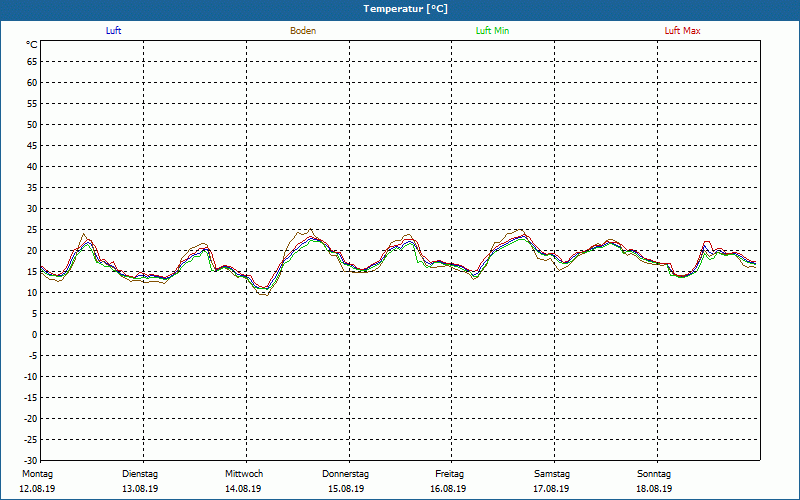Click the -30 value on the y-axis
Viewport: 800px width, 500px height.
(31, 461)
